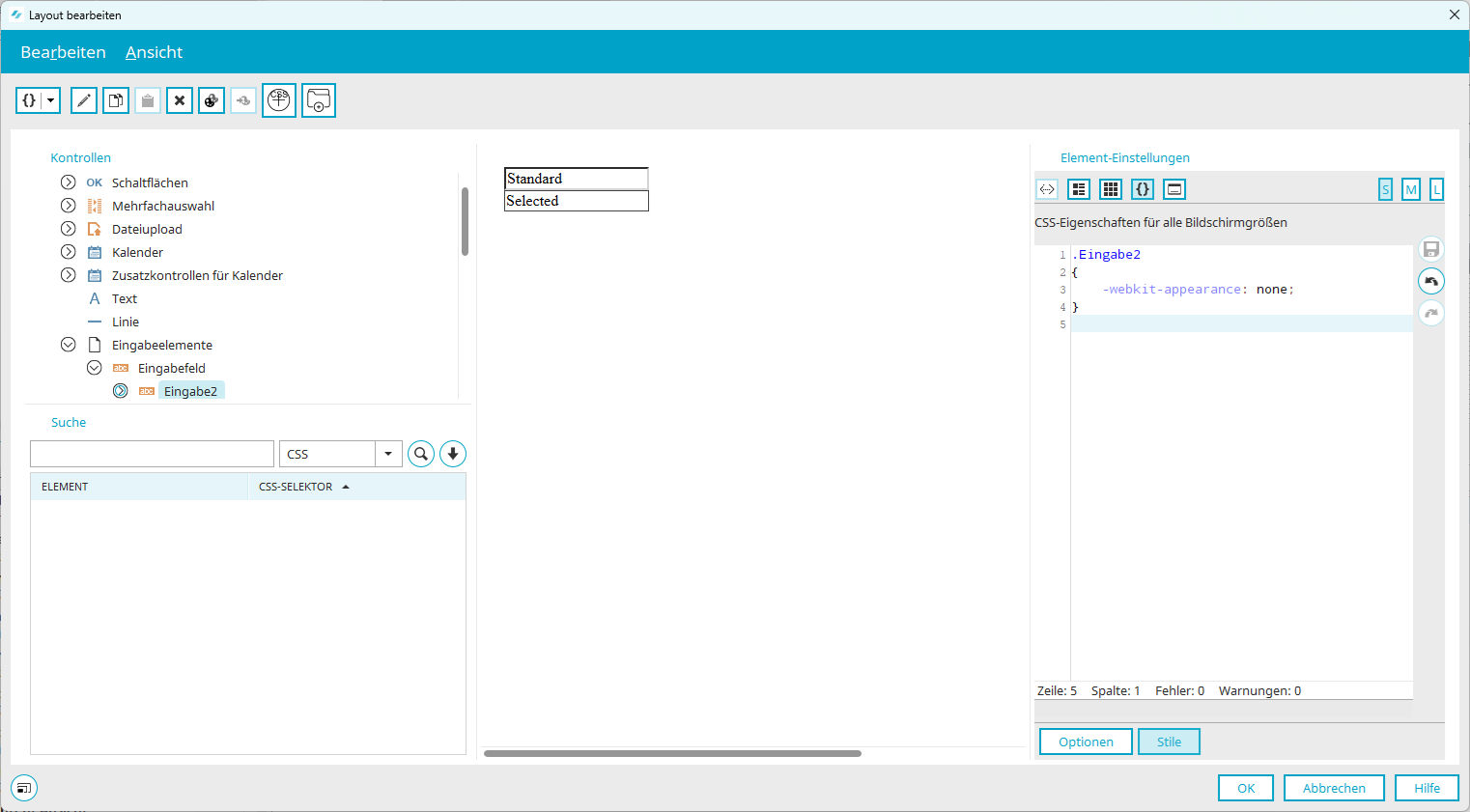Collapse the Eingabefeld tree node
Image resolution: width=1470 pixels, height=812 pixels.
pyautogui.click(x=94, y=368)
